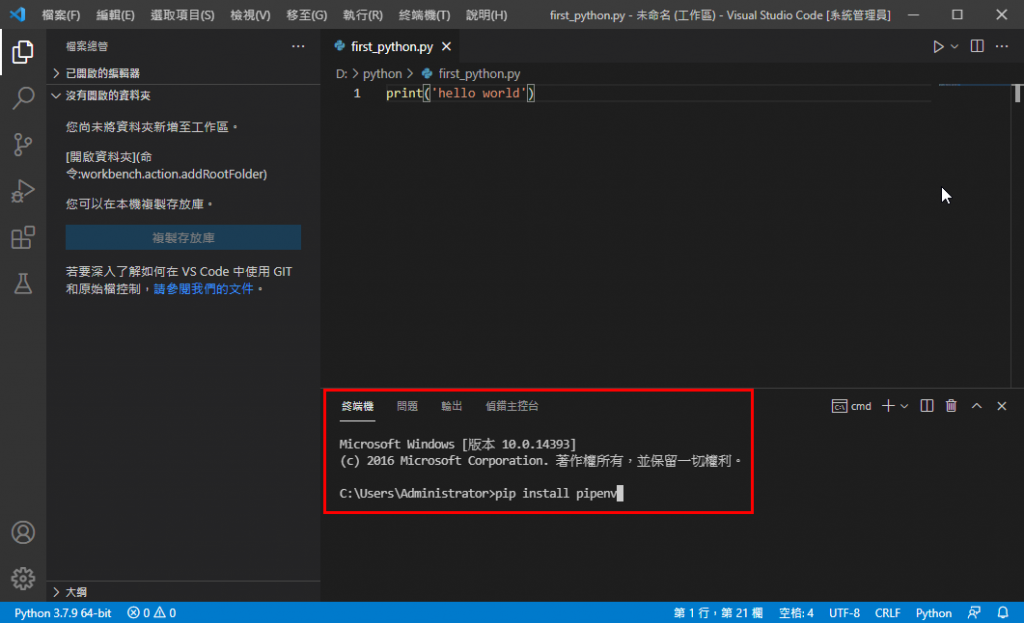Switch to the 偵錯主控台 panel tab
This screenshot has height=623, width=1024.
coord(511,406)
